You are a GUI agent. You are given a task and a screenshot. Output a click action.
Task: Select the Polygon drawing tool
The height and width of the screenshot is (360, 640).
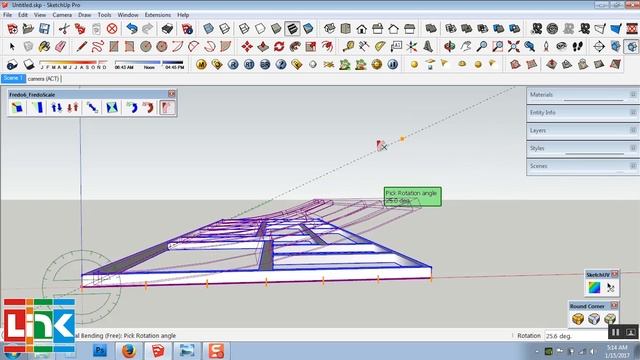click(x=162, y=47)
